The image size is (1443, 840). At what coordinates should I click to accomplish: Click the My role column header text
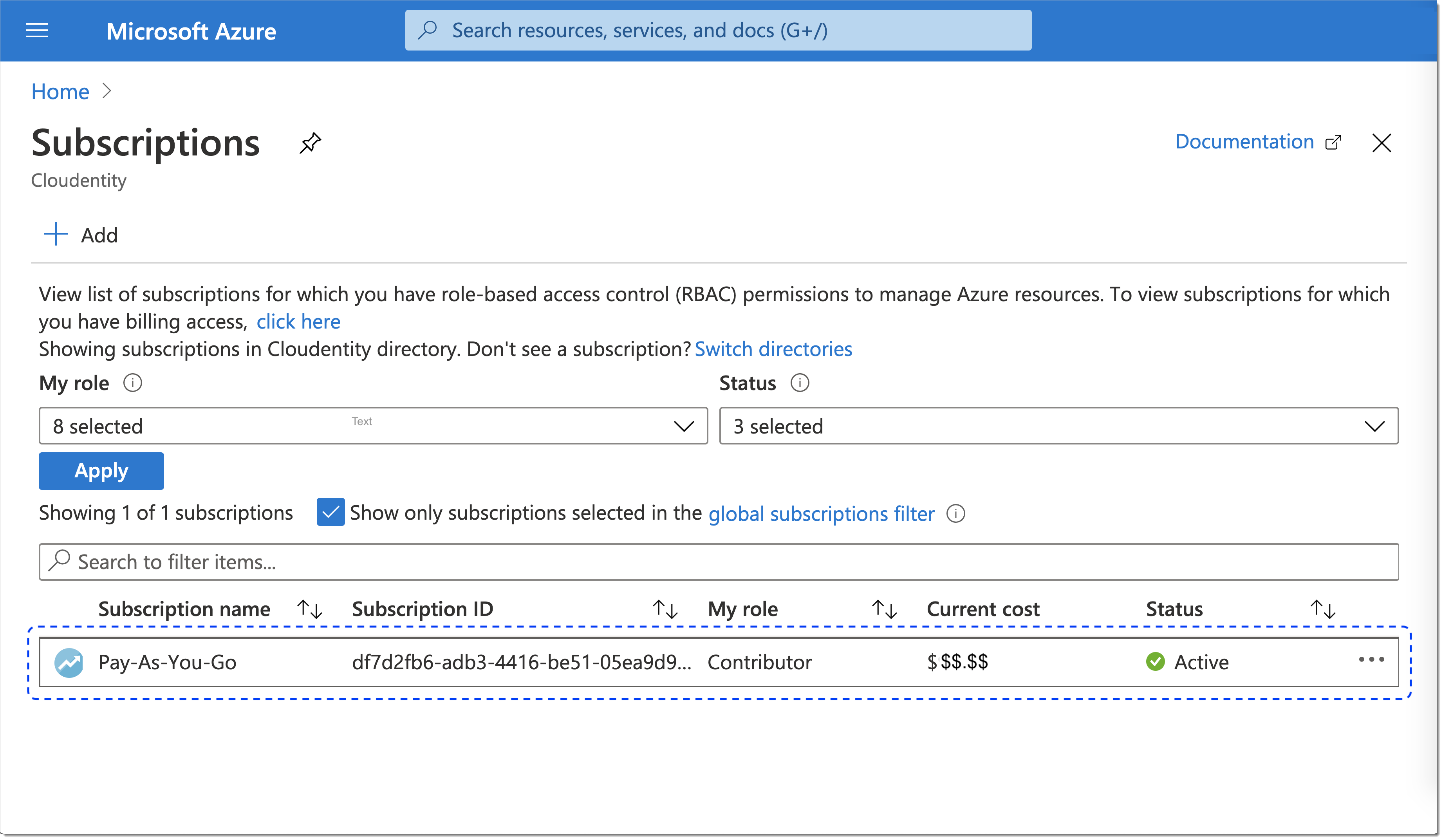coord(743,609)
